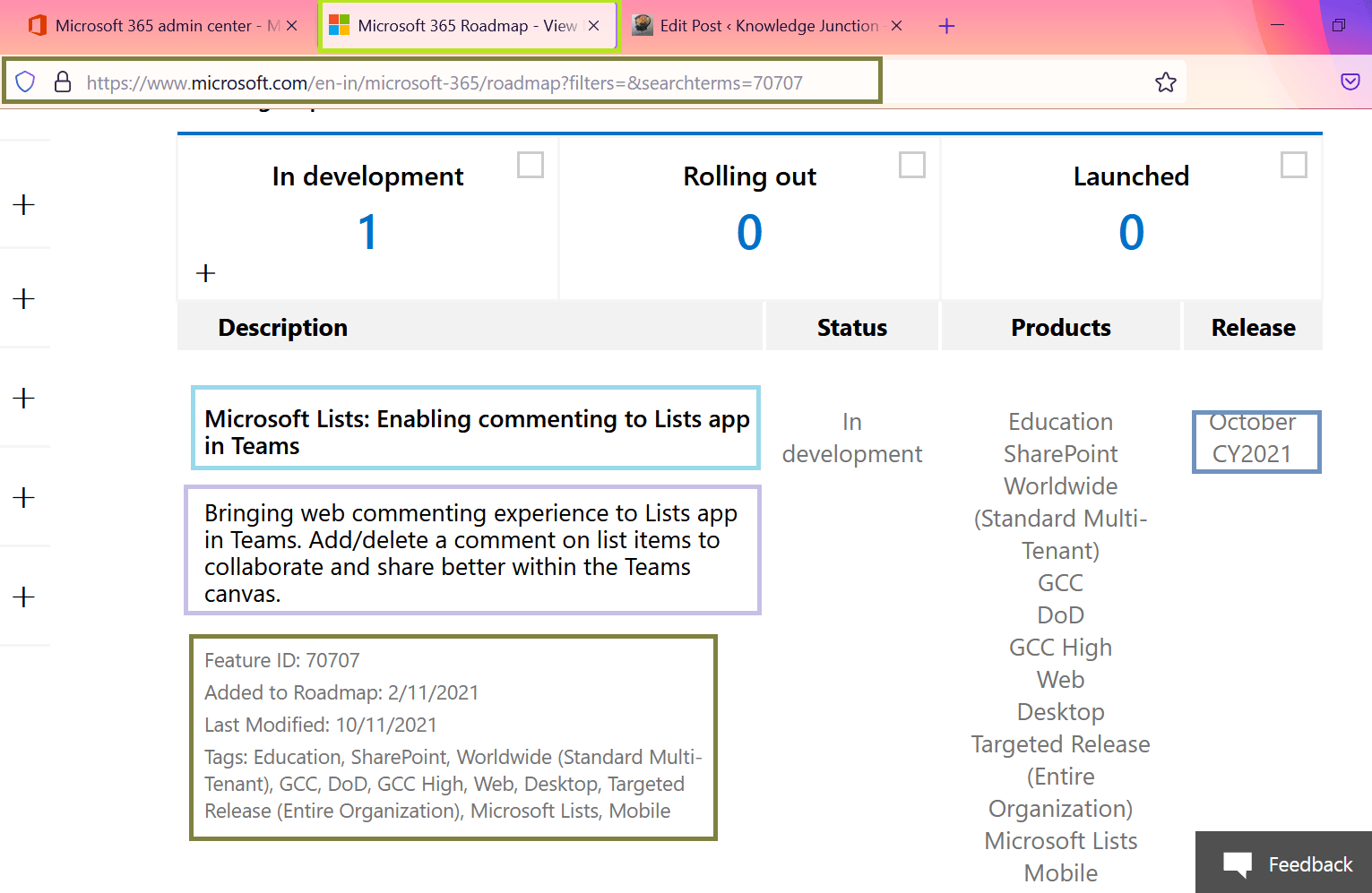Screen dimensions: 1372x893
Task: Tick the In development filter checkbox
Action: [x=531, y=165]
